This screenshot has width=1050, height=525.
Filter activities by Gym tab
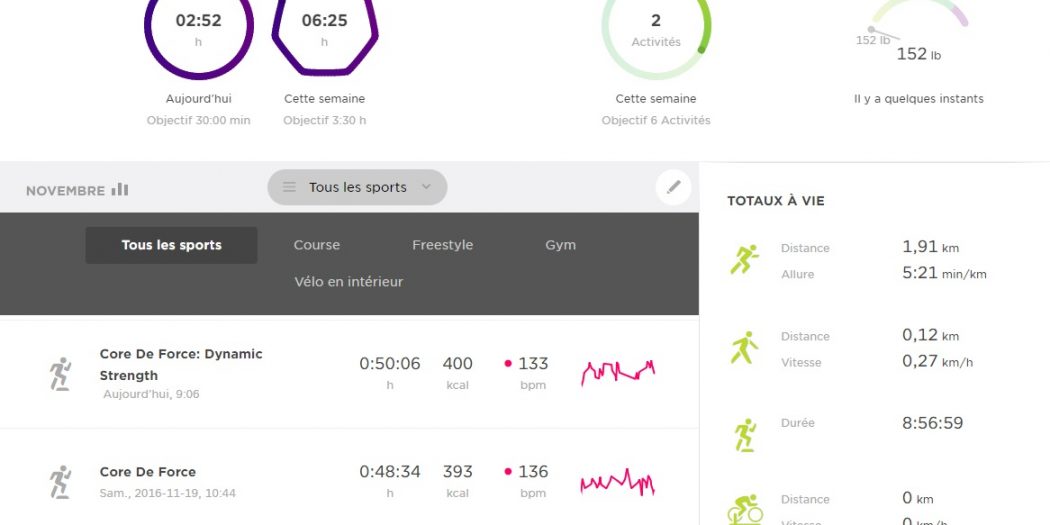(x=560, y=245)
